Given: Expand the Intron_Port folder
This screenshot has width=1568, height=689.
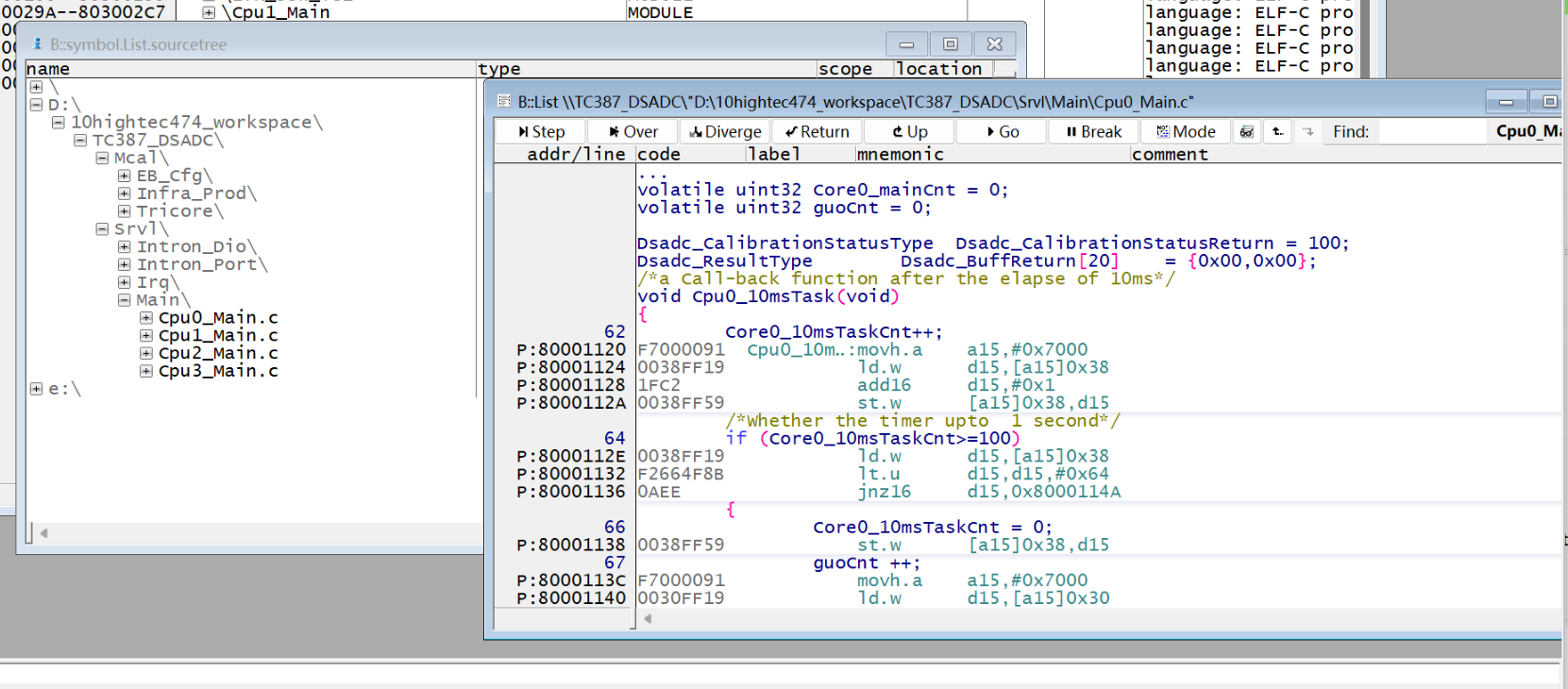Looking at the screenshot, I should 124,264.
